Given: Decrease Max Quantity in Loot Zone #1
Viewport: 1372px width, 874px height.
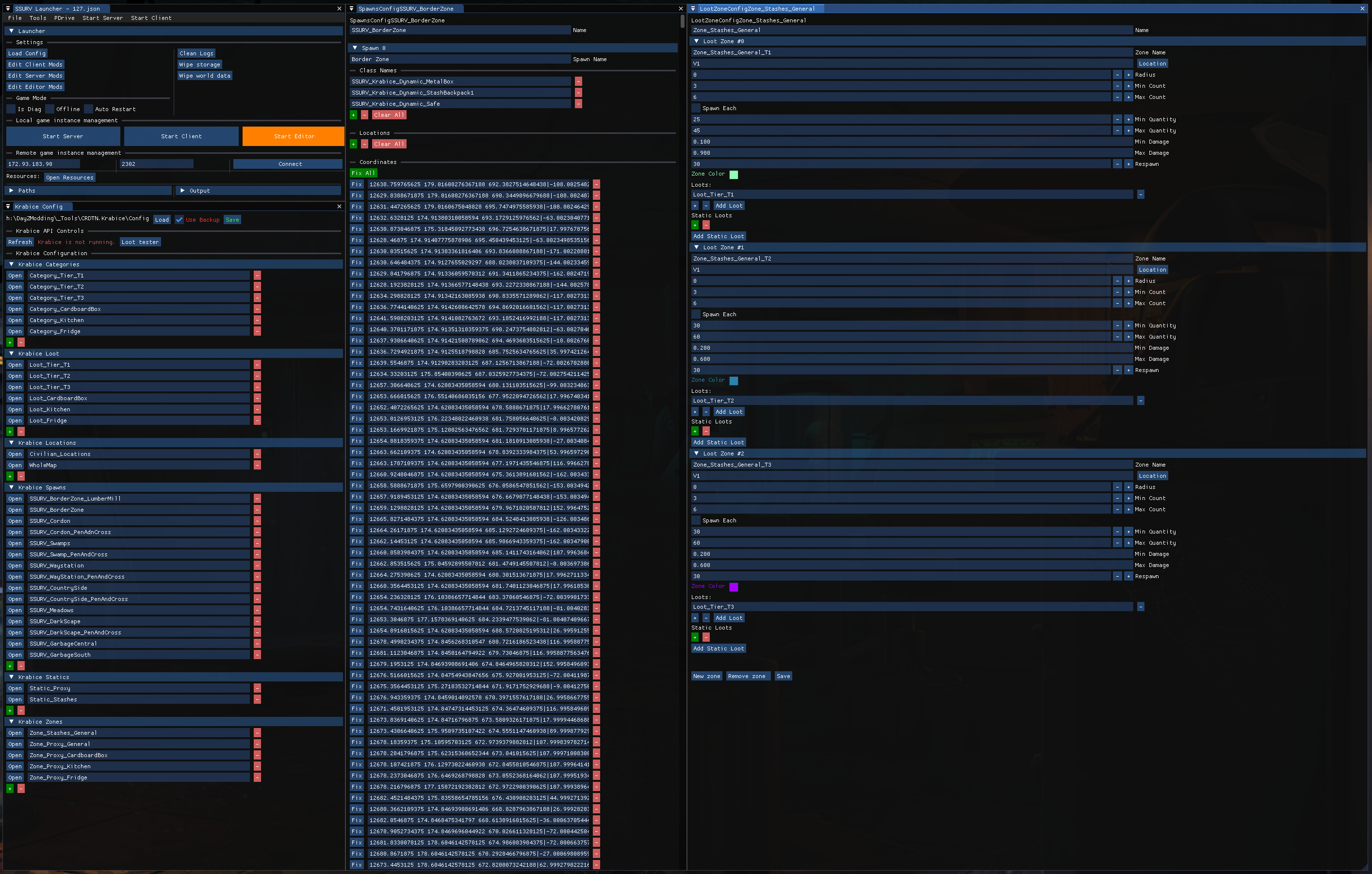Looking at the screenshot, I should tap(1117, 337).
